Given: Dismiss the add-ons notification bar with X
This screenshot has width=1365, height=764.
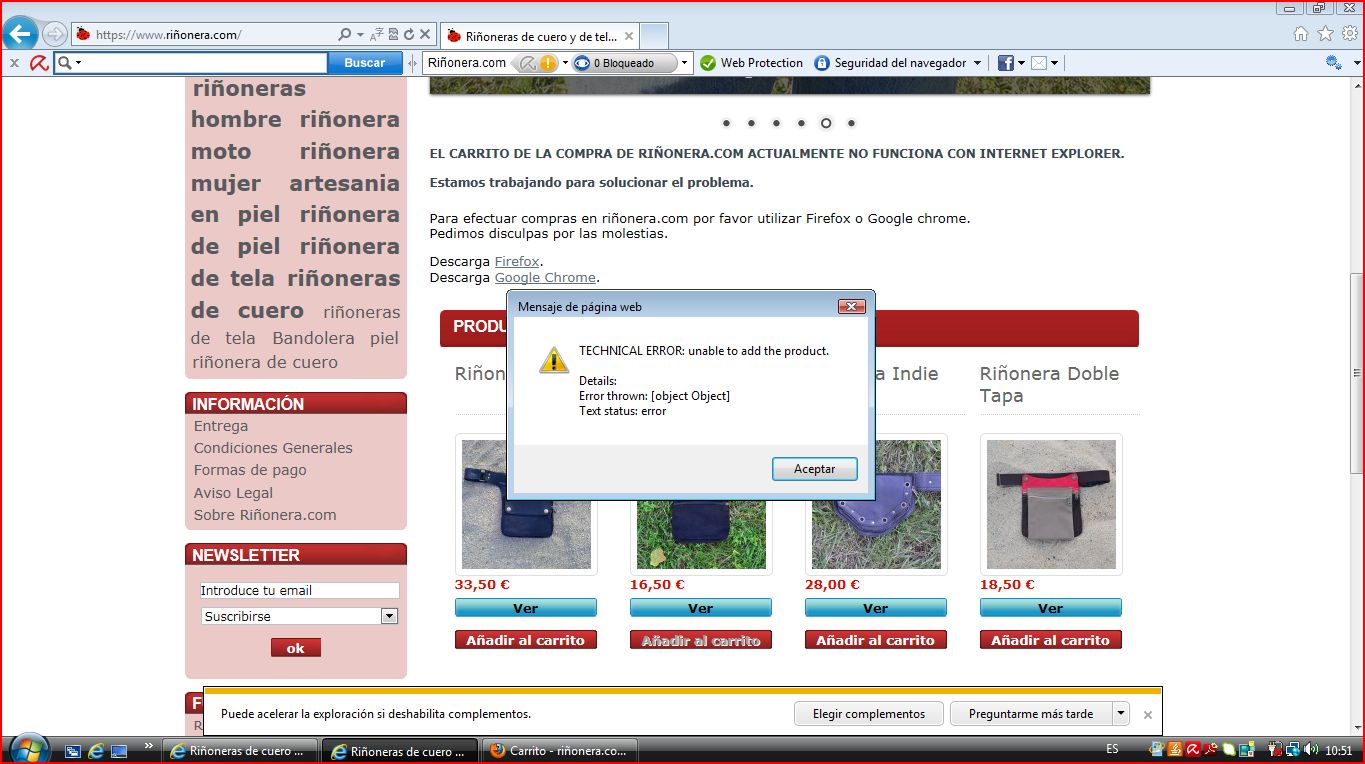Looking at the screenshot, I should [x=1148, y=715].
